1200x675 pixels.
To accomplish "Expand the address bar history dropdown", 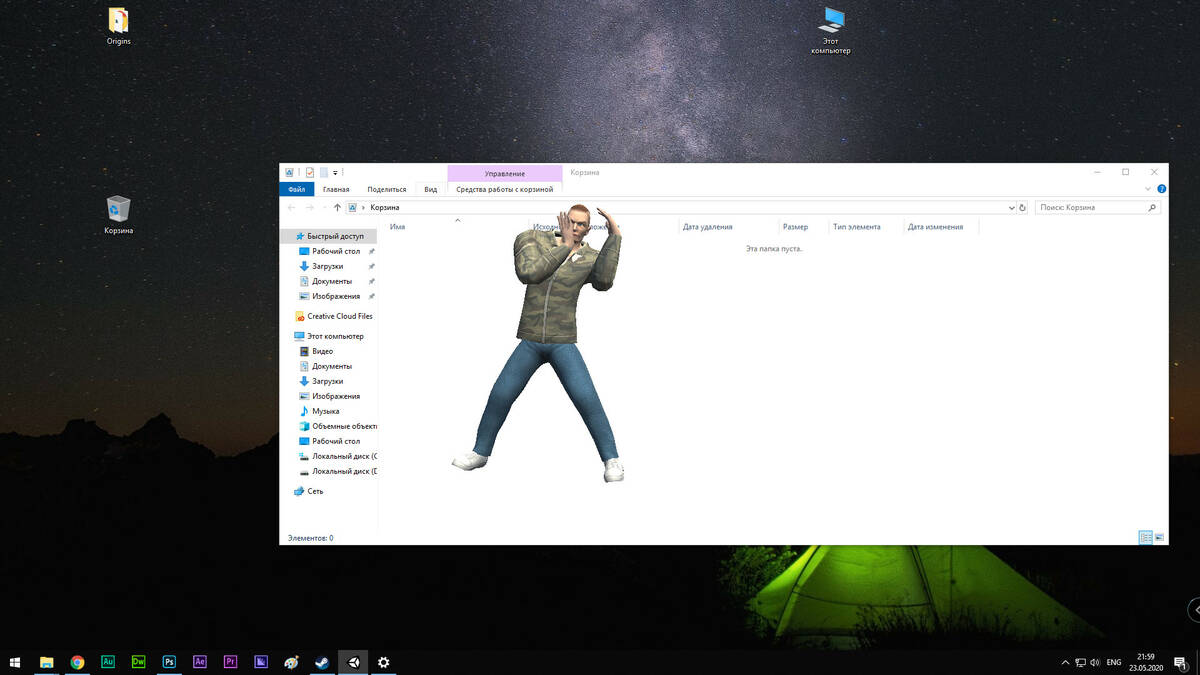I will (1012, 207).
